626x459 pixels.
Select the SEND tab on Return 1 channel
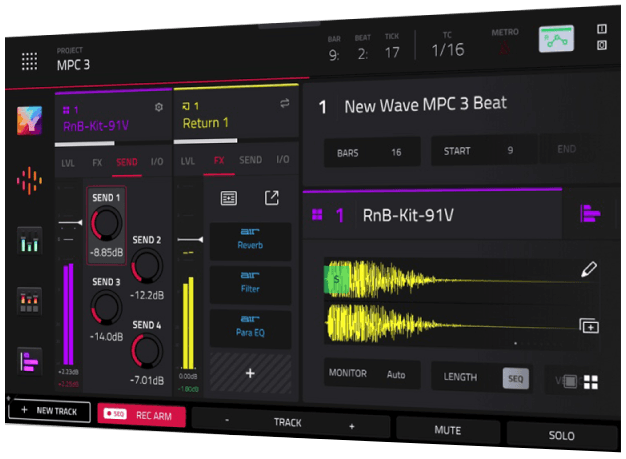coord(250,160)
